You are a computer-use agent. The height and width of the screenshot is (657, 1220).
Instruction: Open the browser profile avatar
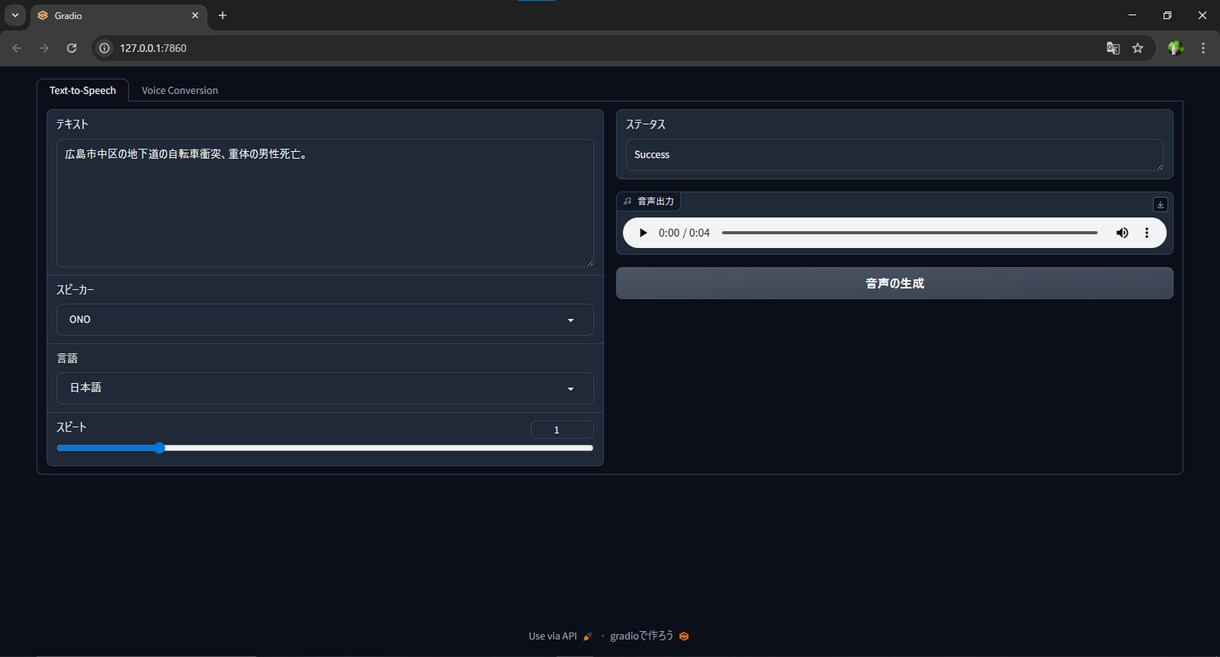click(x=1175, y=48)
